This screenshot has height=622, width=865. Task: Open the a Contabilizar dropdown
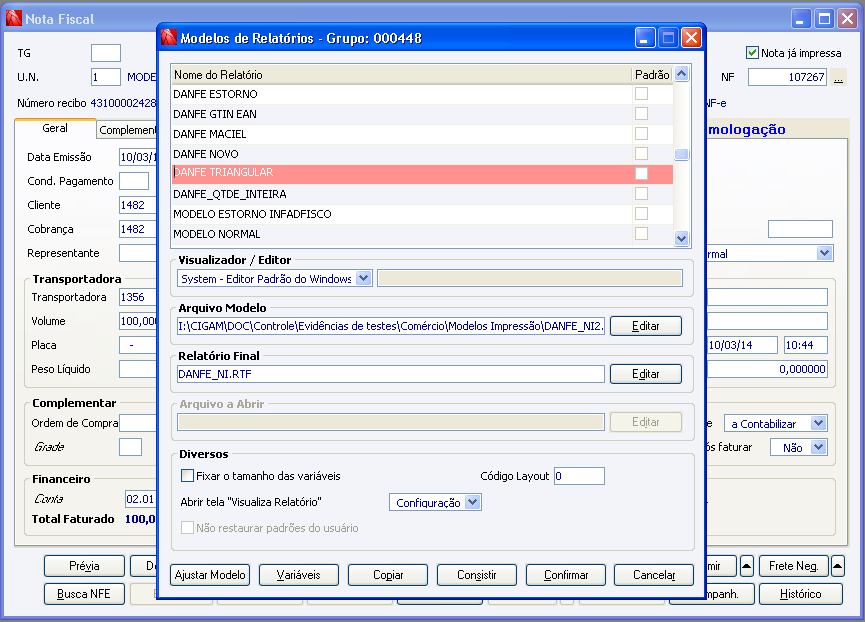click(x=819, y=423)
